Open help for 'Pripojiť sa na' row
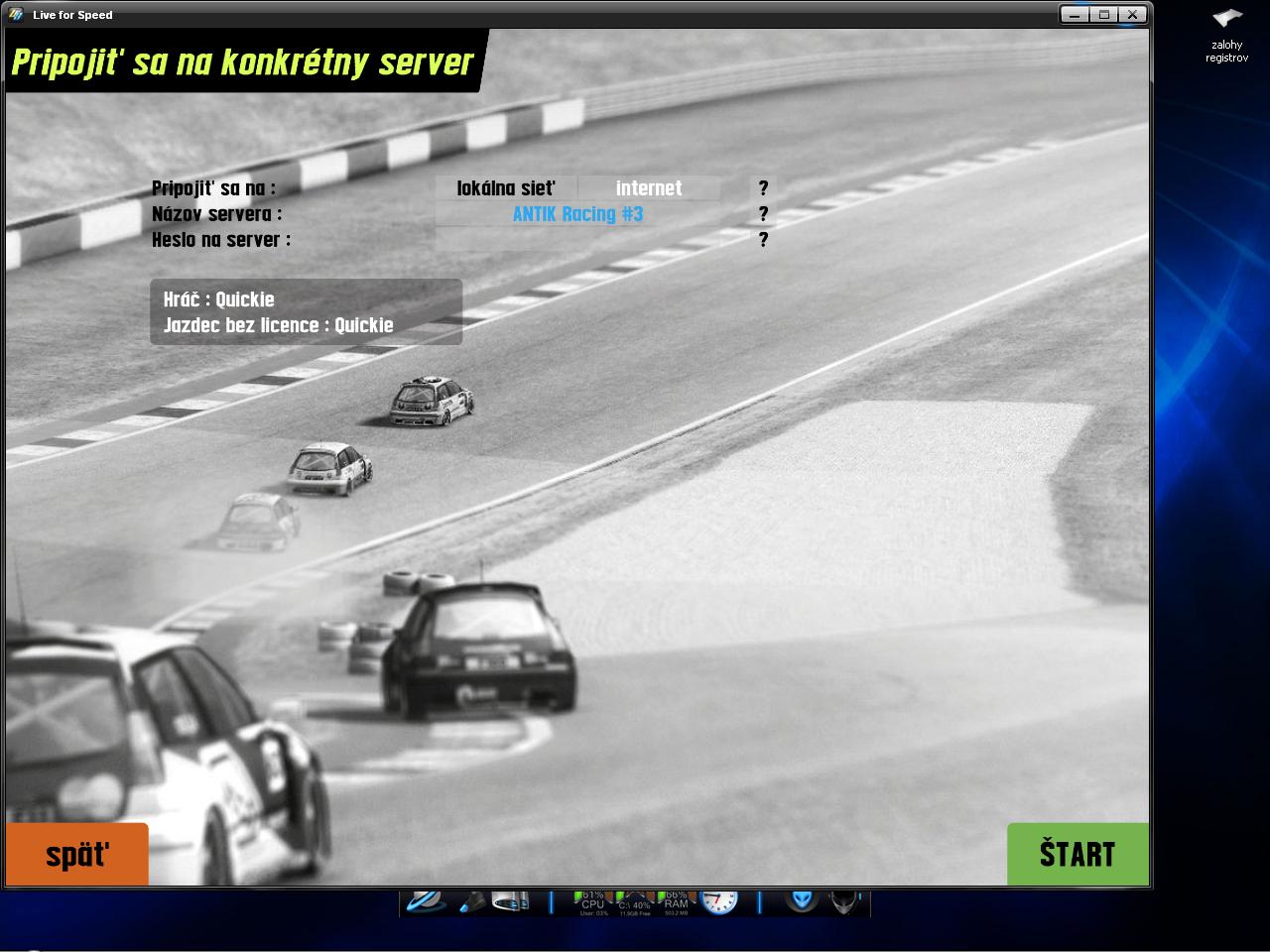Image resolution: width=1270 pixels, height=952 pixels. coord(763,188)
